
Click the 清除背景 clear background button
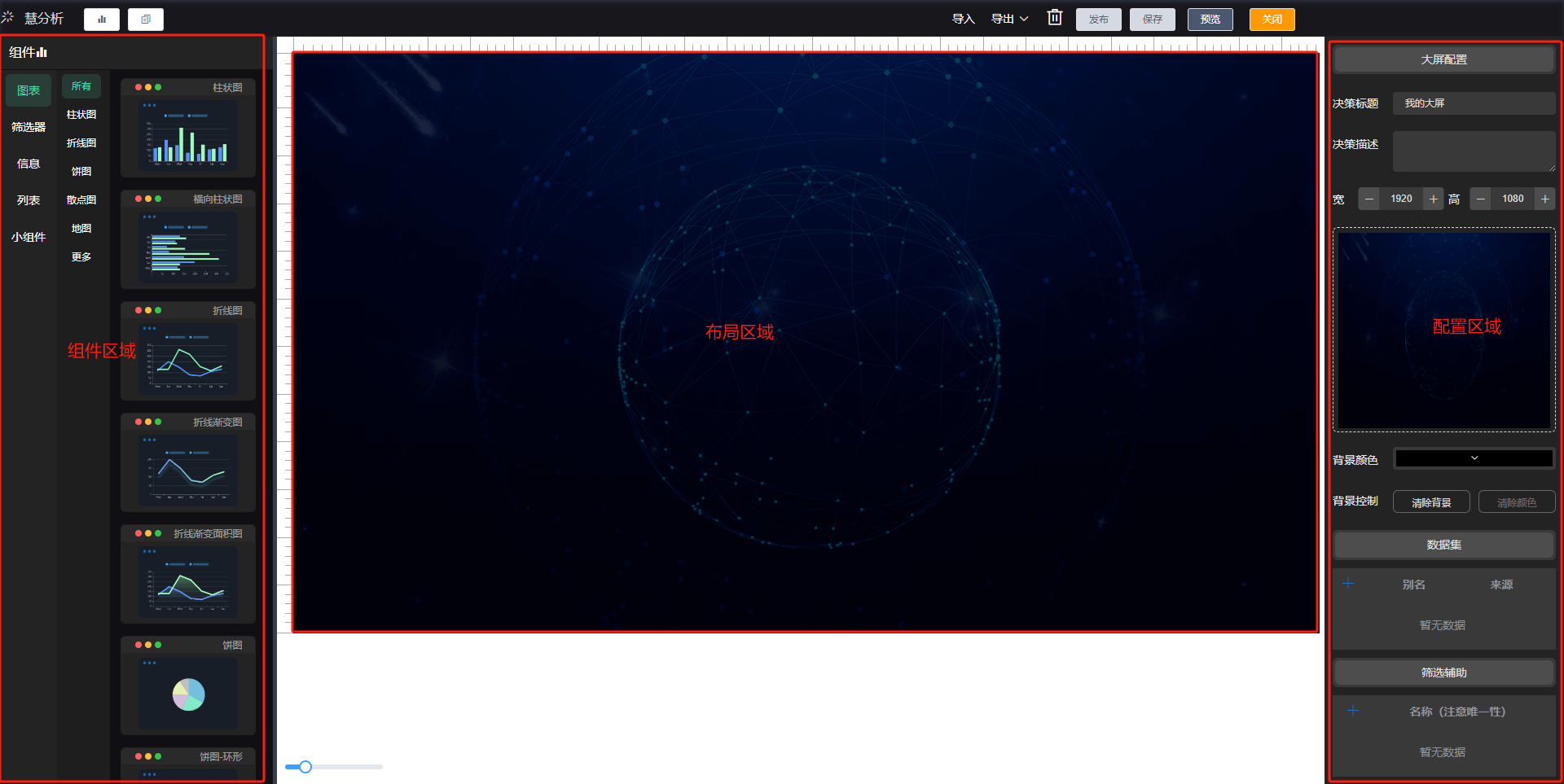click(1430, 502)
